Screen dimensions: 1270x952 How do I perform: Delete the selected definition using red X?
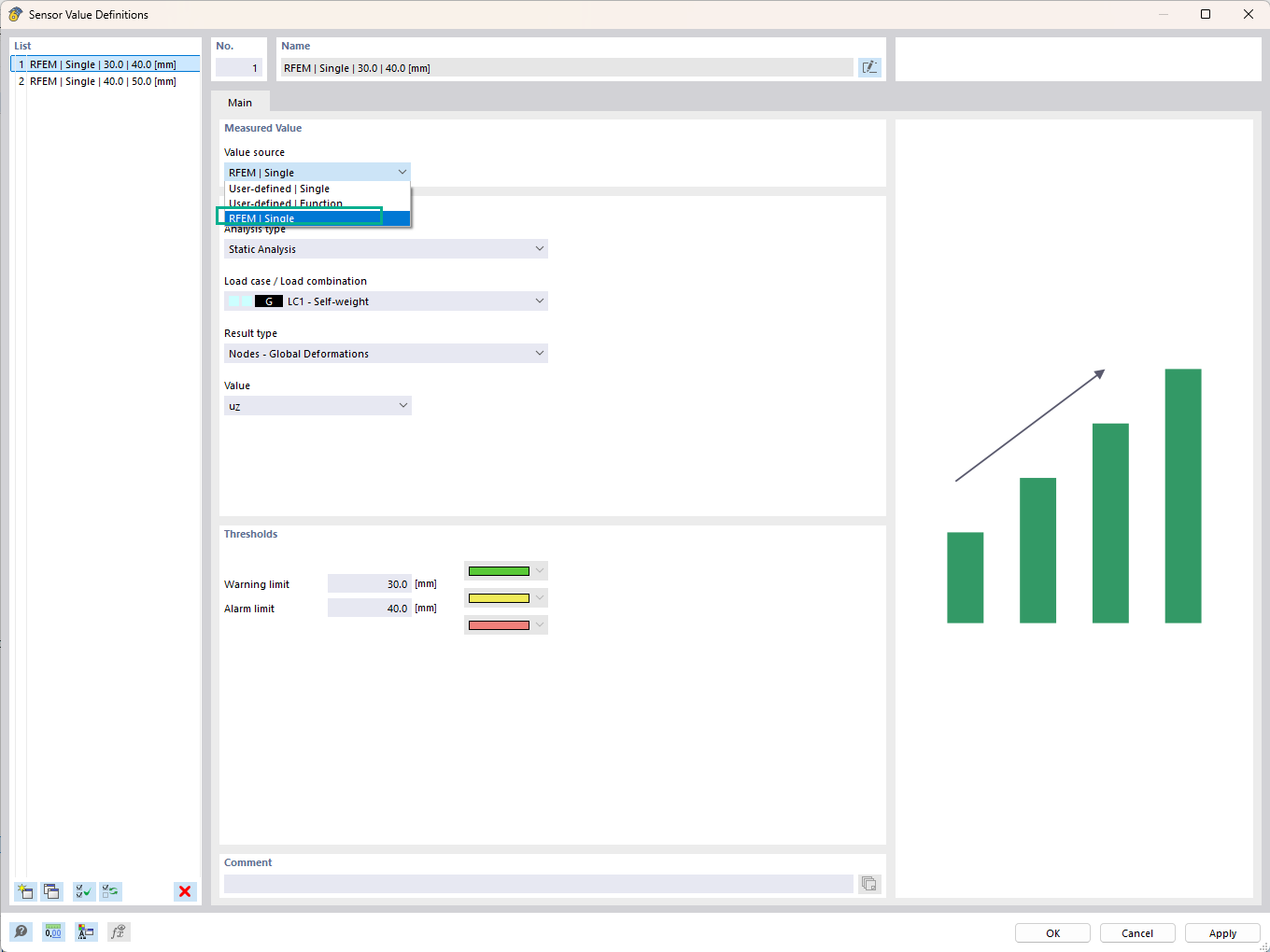[x=185, y=891]
